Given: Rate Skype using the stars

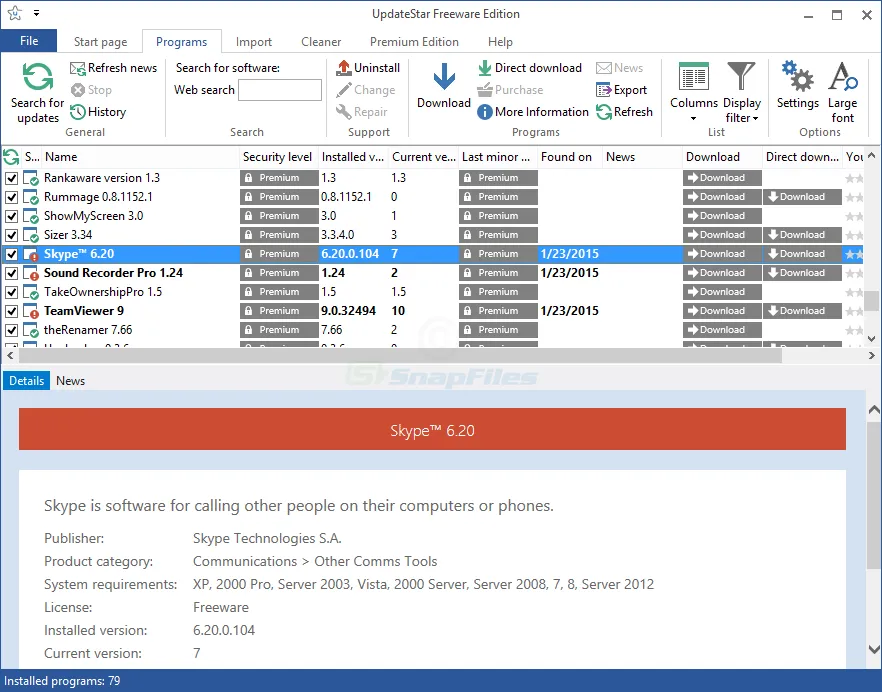Looking at the screenshot, I should pyautogui.click(x=853, y=254).
